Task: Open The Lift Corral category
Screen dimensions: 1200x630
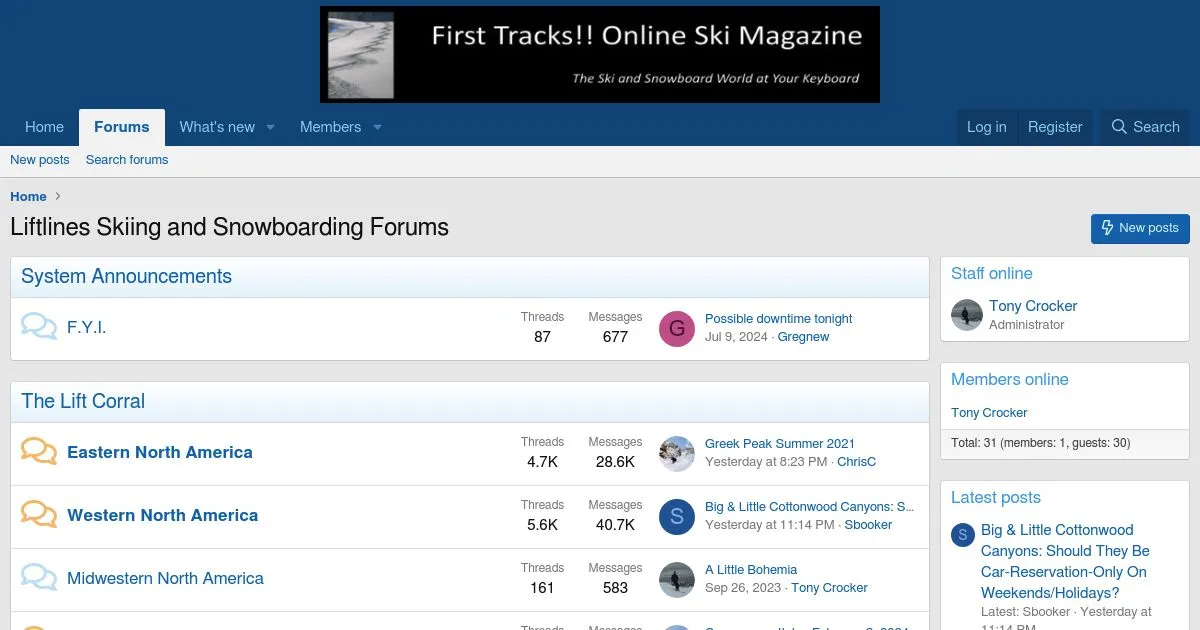Action: [x=83, y=401]
